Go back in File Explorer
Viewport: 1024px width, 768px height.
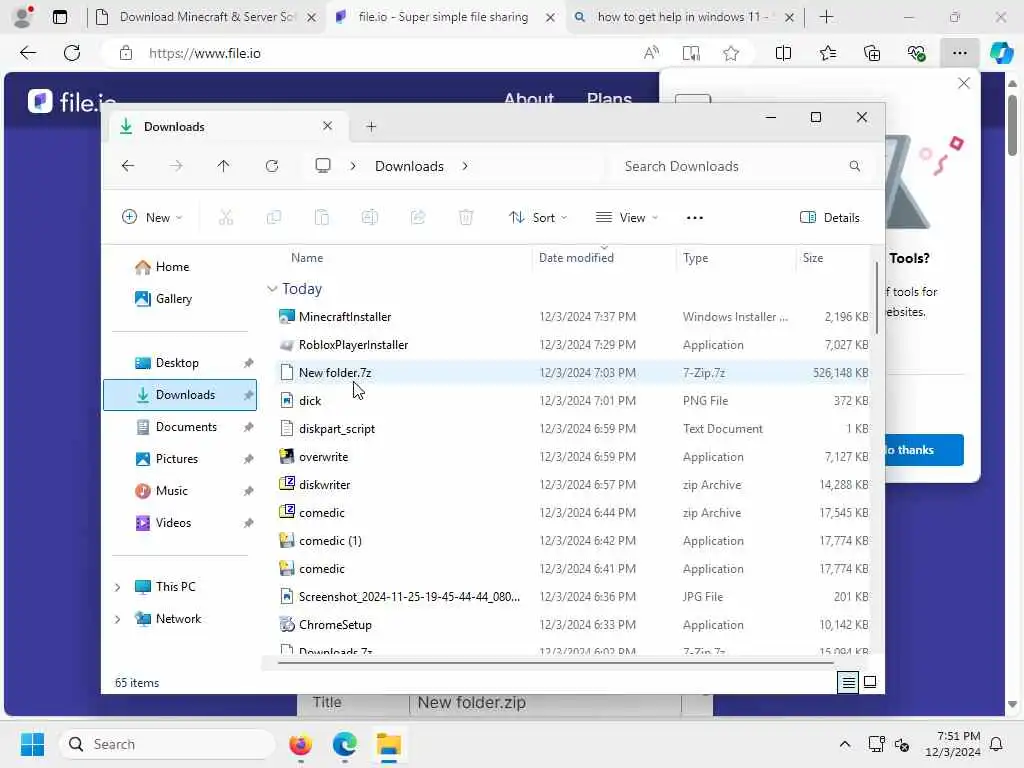coord(128,166)
